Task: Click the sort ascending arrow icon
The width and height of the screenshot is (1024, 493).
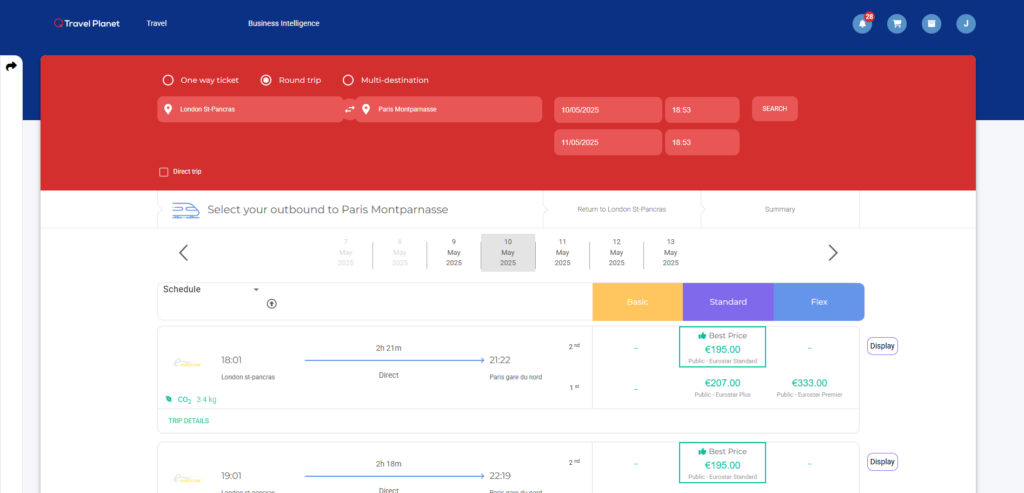Action: click(272, 304)
